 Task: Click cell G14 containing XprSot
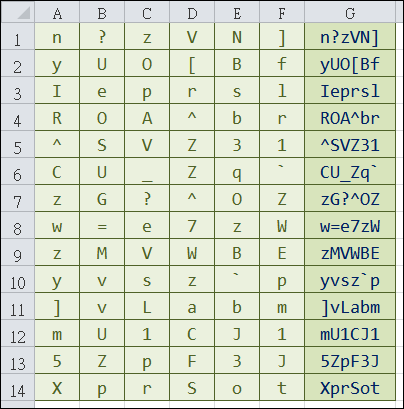(350, 388)
